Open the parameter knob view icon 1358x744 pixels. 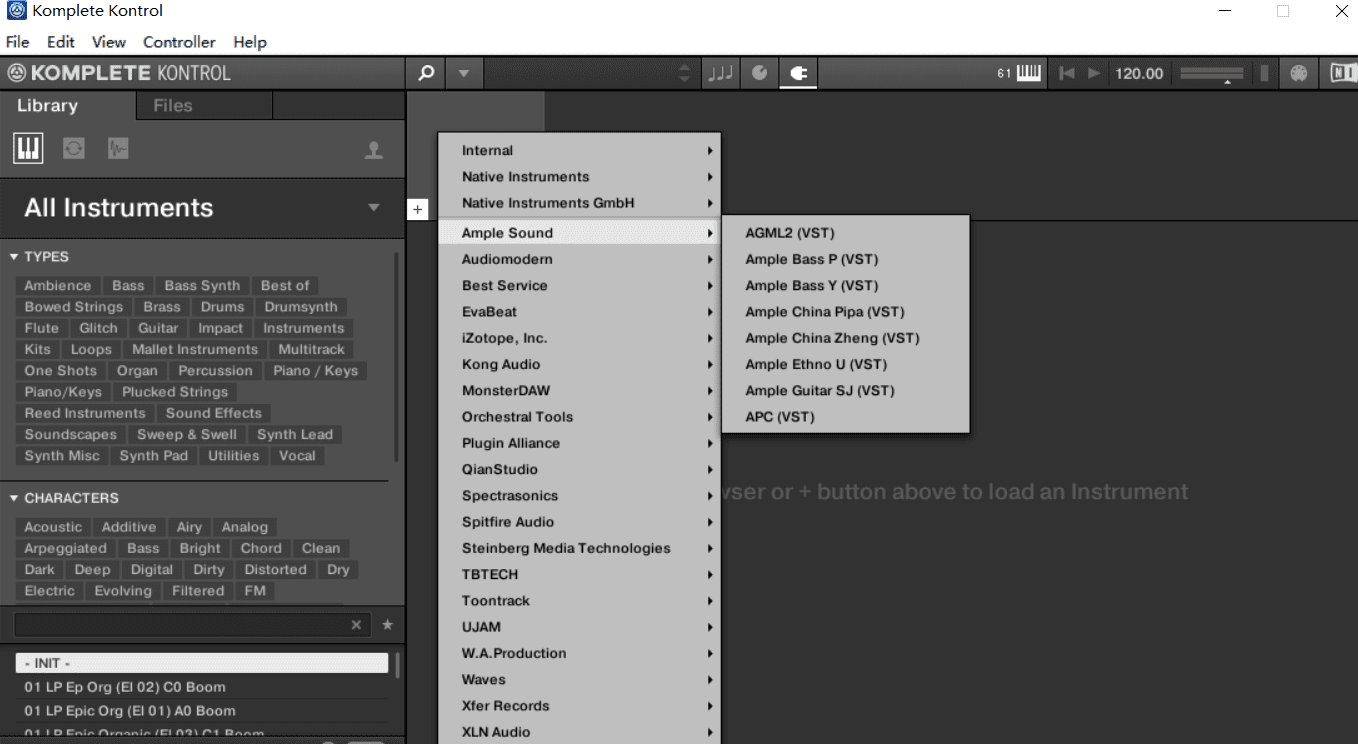(759, 73)
